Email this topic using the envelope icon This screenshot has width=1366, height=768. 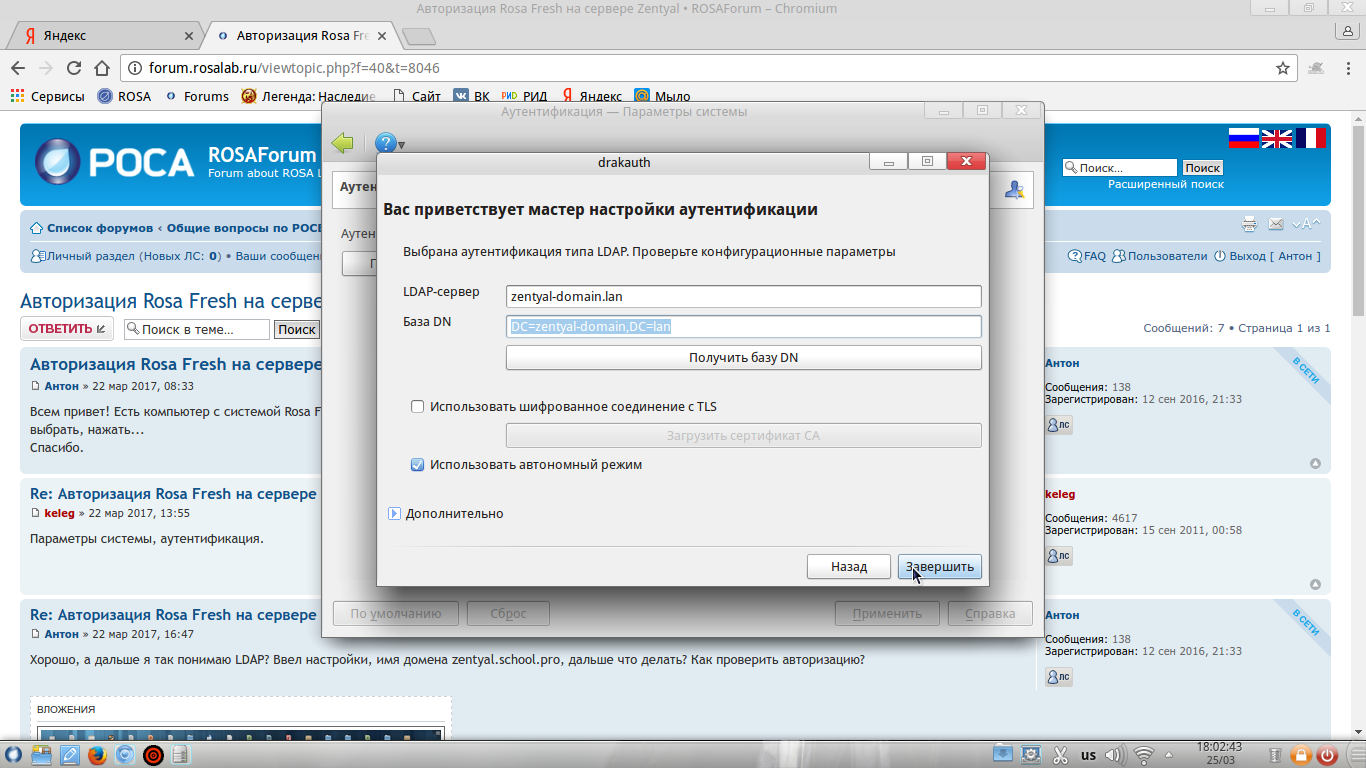coord(1276,224)
